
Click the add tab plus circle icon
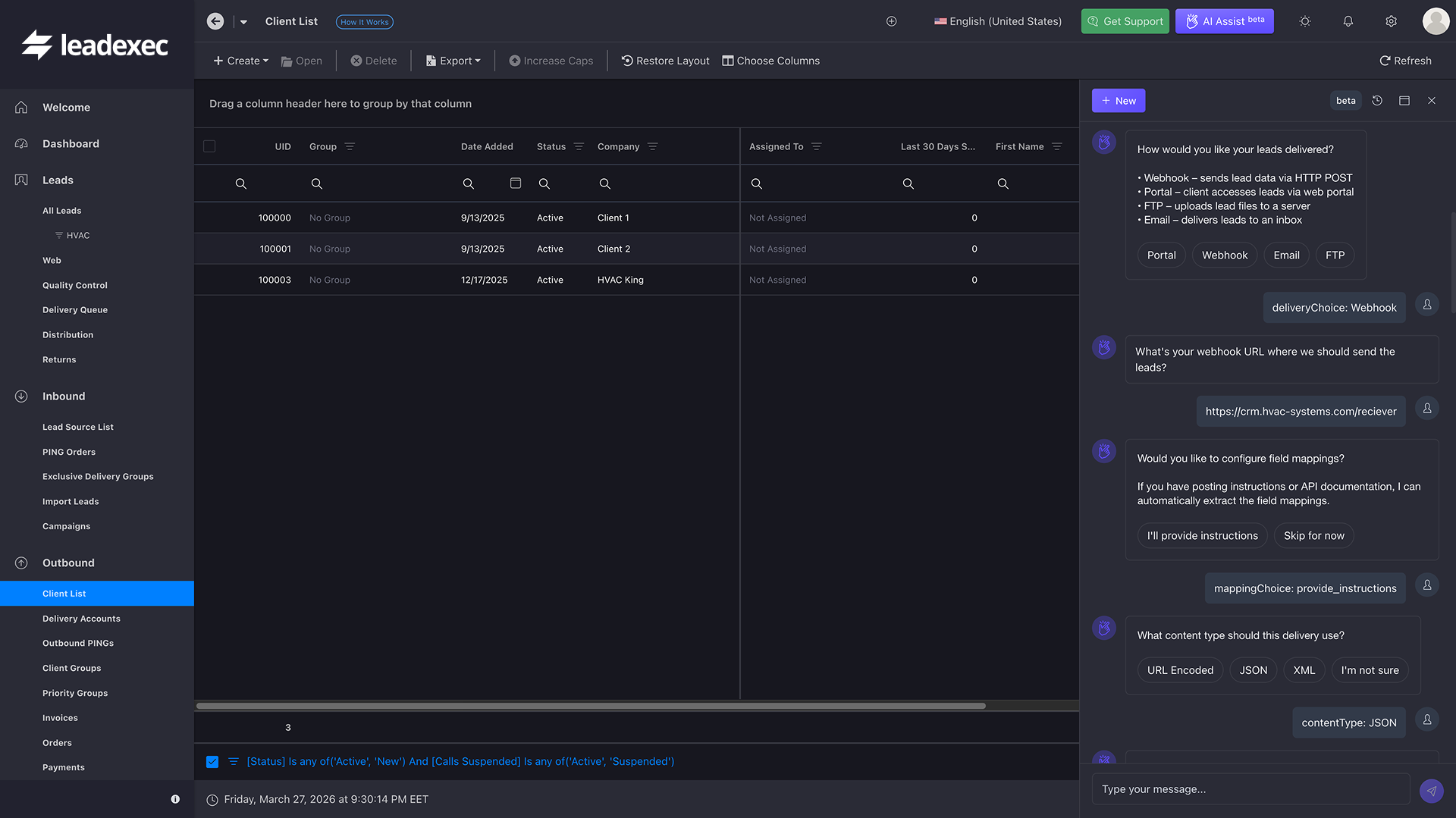tap(892, 21)
